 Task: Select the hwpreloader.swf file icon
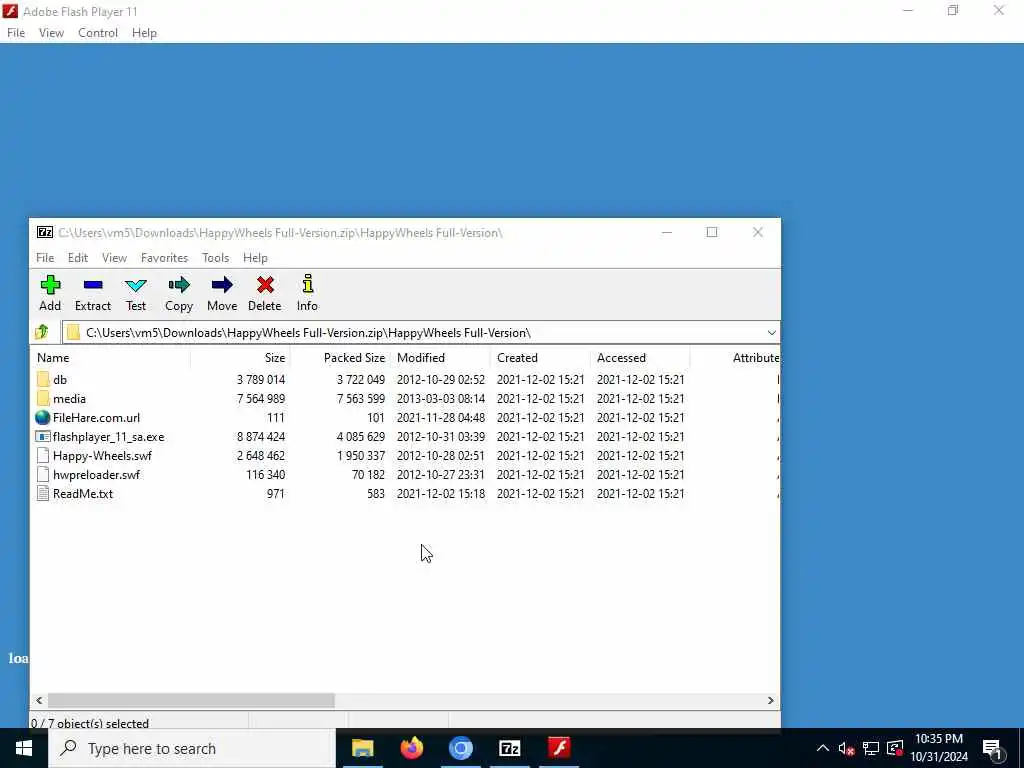point(43,474)
